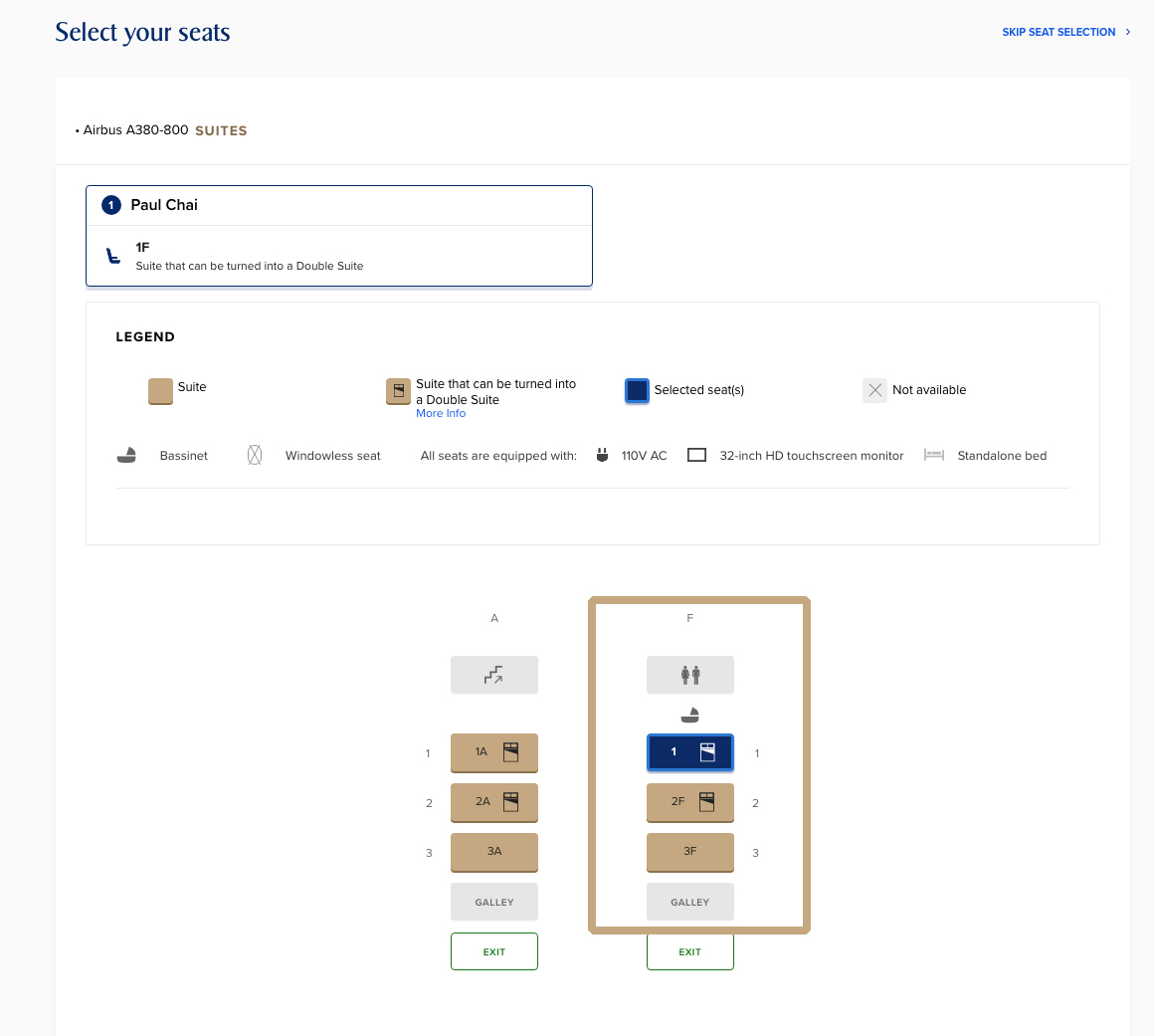This screenshot has height=1036, width=1155.
Task: Select suite 3F
Action: click(x=689, y=852)
